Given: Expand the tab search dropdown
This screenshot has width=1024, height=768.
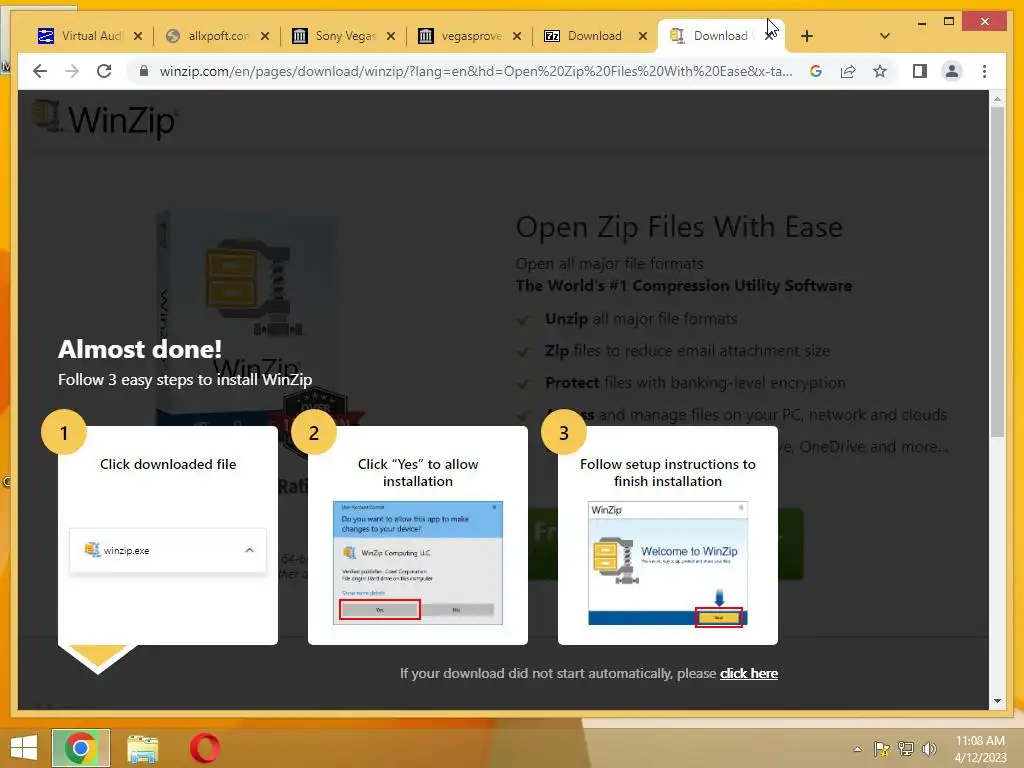Looking at the screenshot, I should click(x=885, y=36).
